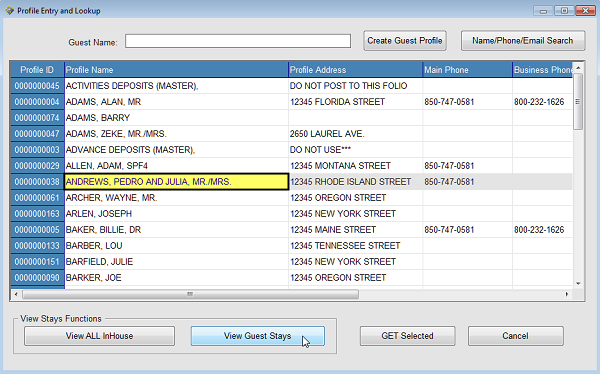Select row header 000000074

[37, 118]
